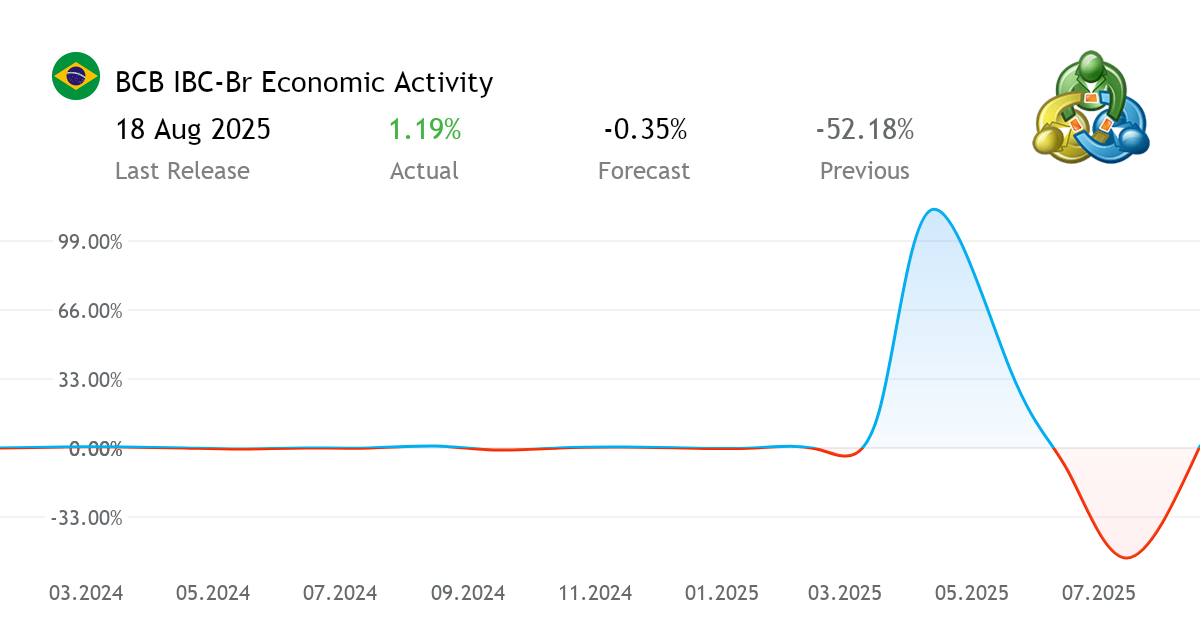Click the chart peak near 05.2025

[933, 210]
